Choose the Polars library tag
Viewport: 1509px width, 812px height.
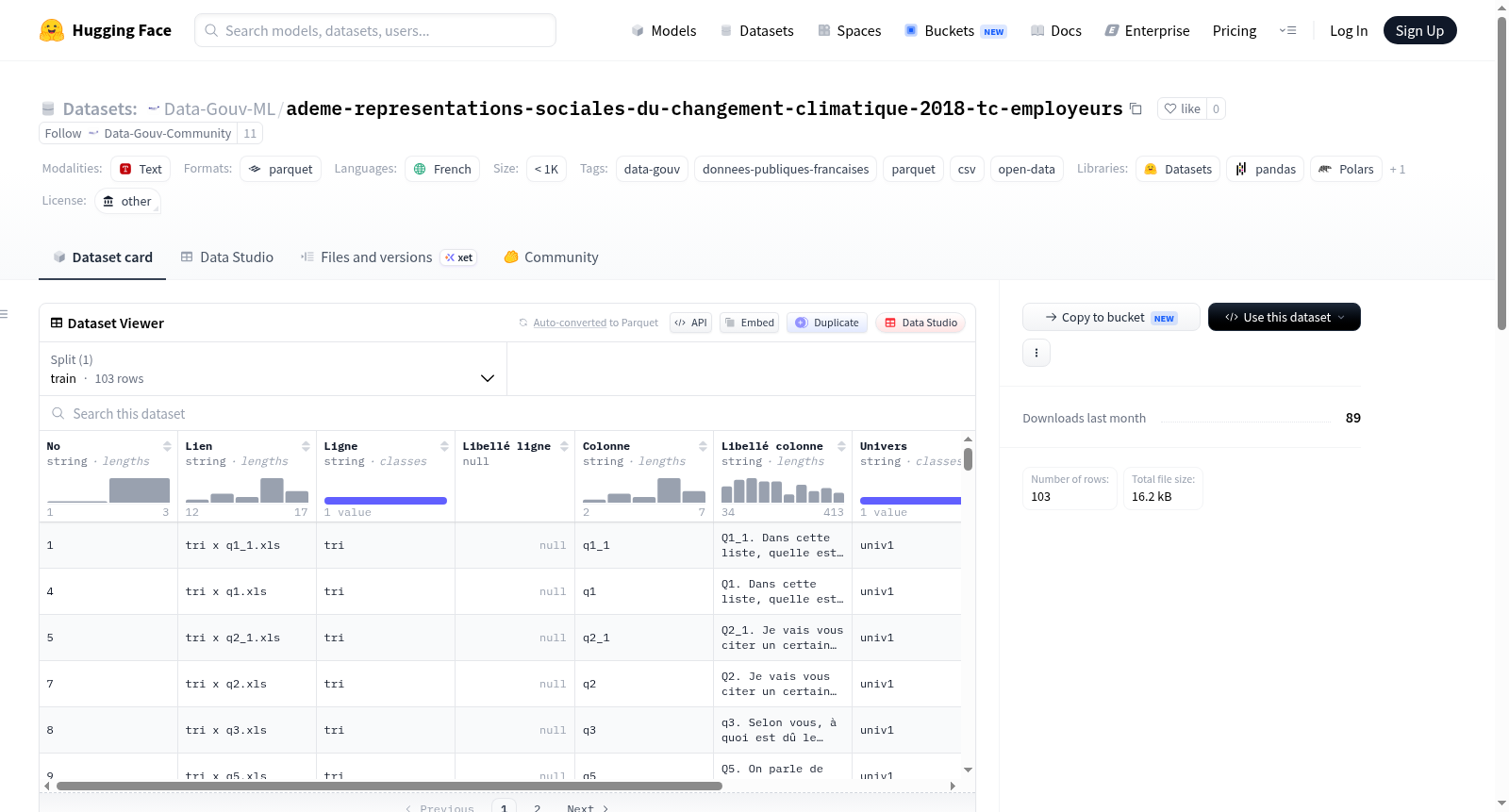(1346, 169)
